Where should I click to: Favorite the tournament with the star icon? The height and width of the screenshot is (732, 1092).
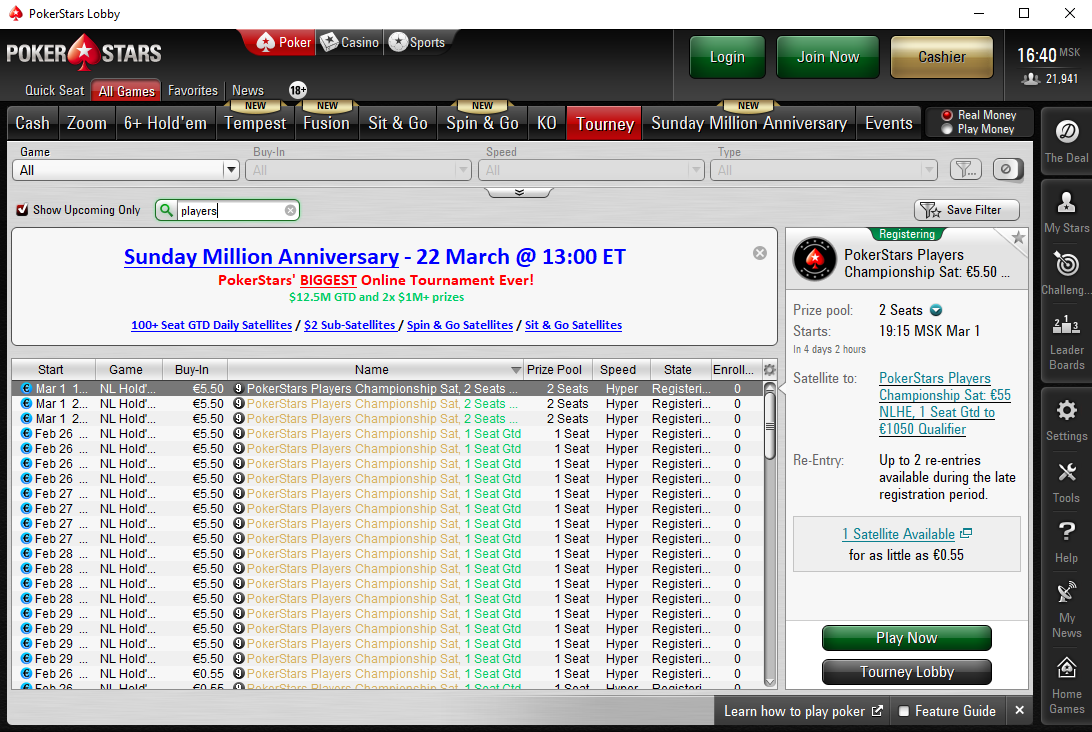tap(1018, 237)
